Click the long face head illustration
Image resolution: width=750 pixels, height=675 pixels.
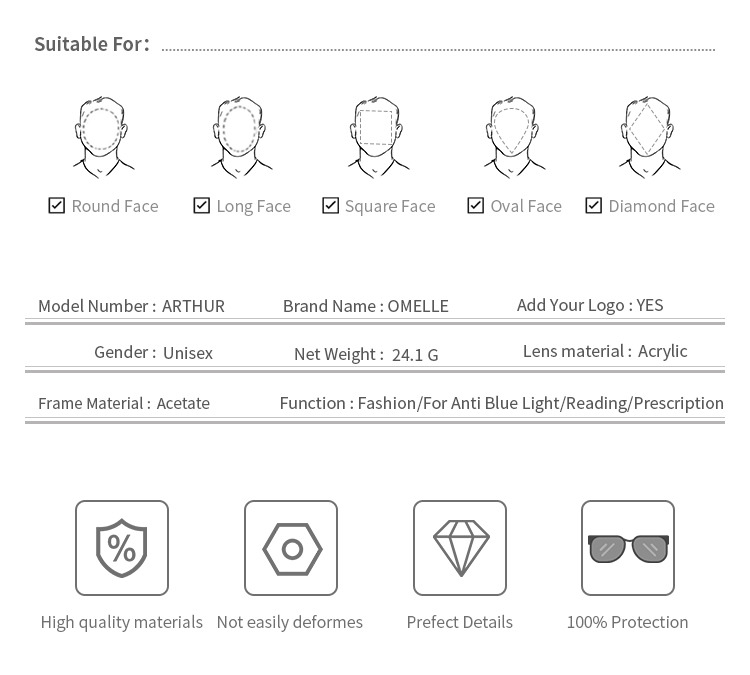(x=240, y=136)
